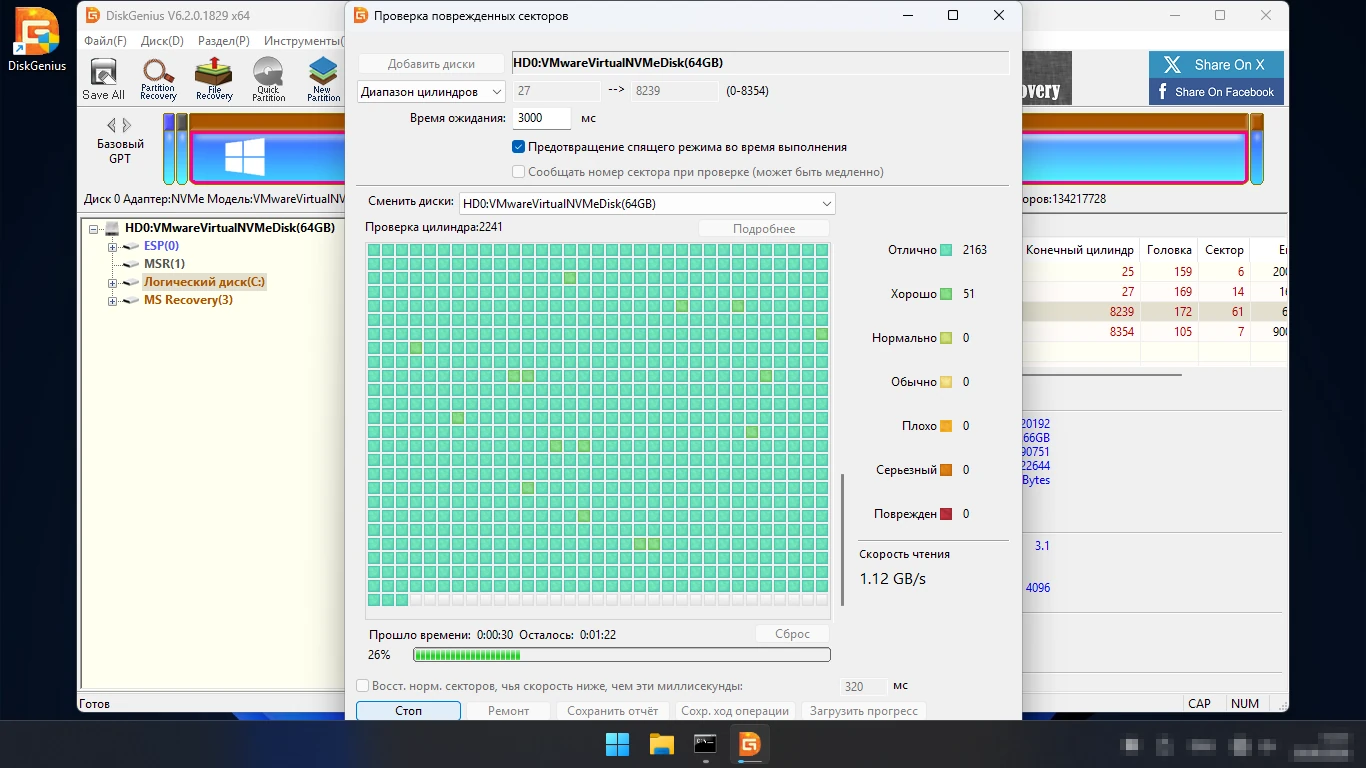Uncheck sleep mode prevention checkbox
Screen dimensions: 1366x768
(x=518, y=147)
